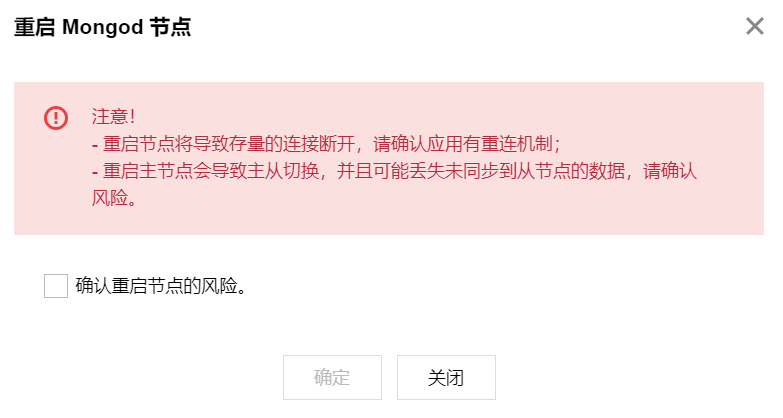Click the dash starting the second warning bullet

[x=95, y=172]
